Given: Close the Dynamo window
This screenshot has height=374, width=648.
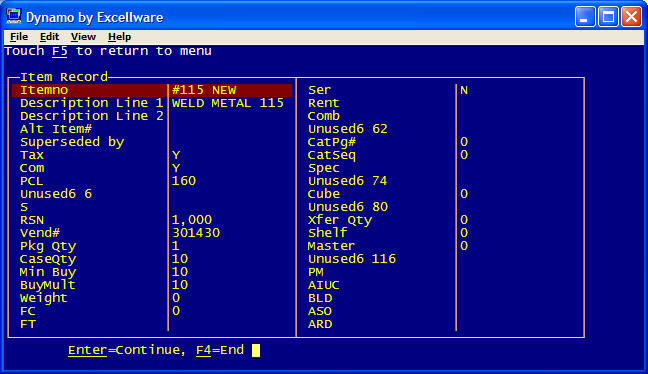Looking at the screenshot, I should [631, 17].
